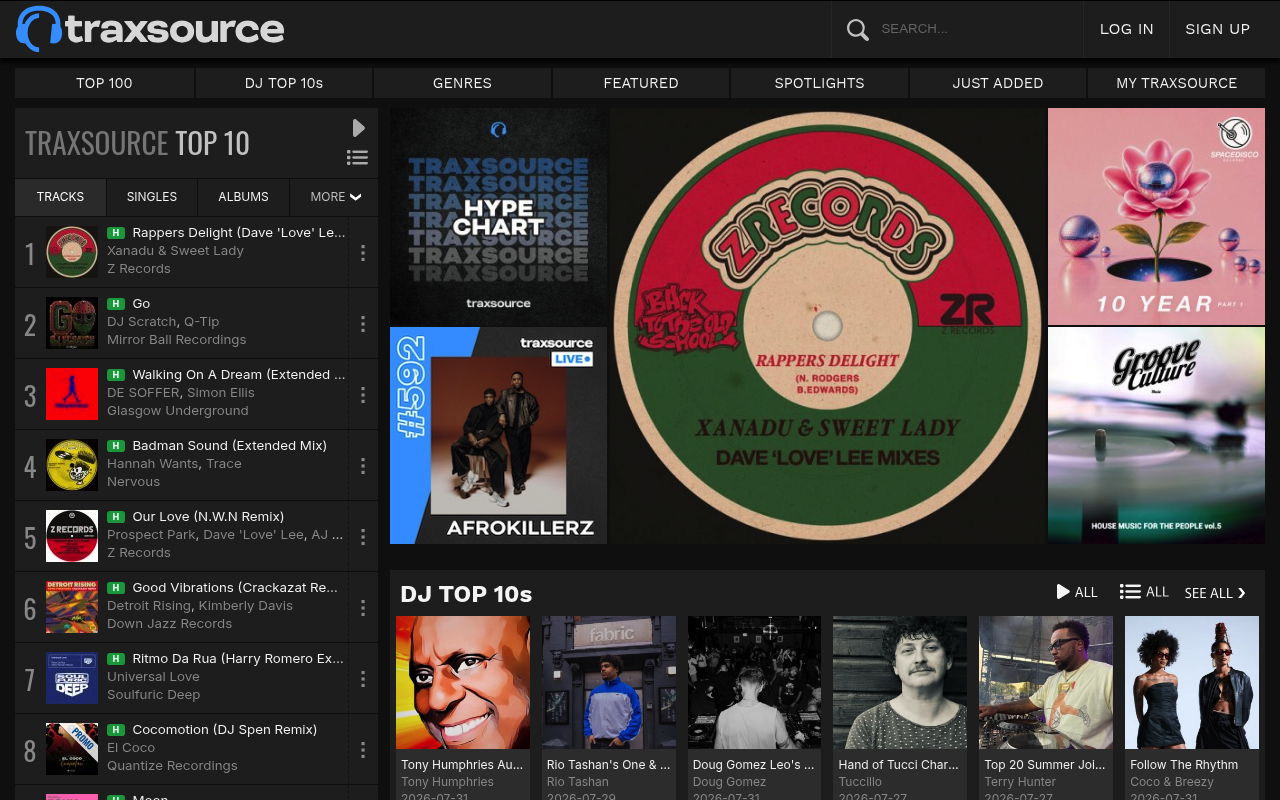Open the Hannah Wants artist link
Screen dimensions: 1280x800
point(152,464)
